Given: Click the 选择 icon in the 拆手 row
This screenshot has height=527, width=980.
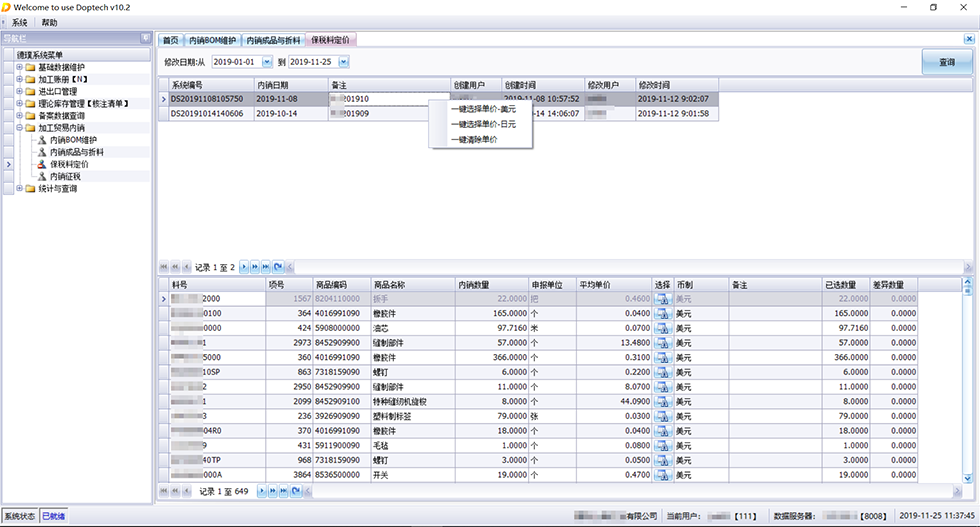Looking at the screenshot, I should coord(662,299).
